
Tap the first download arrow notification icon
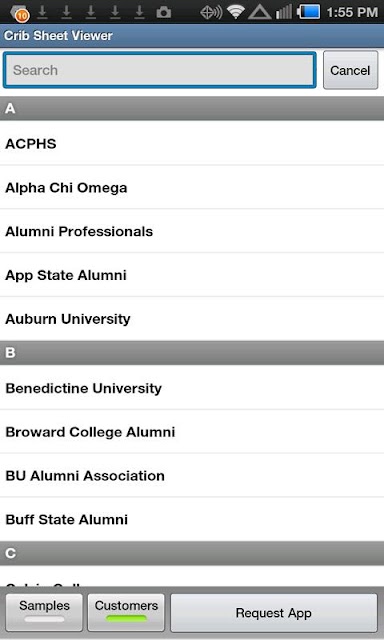click(x=42, y=12)
